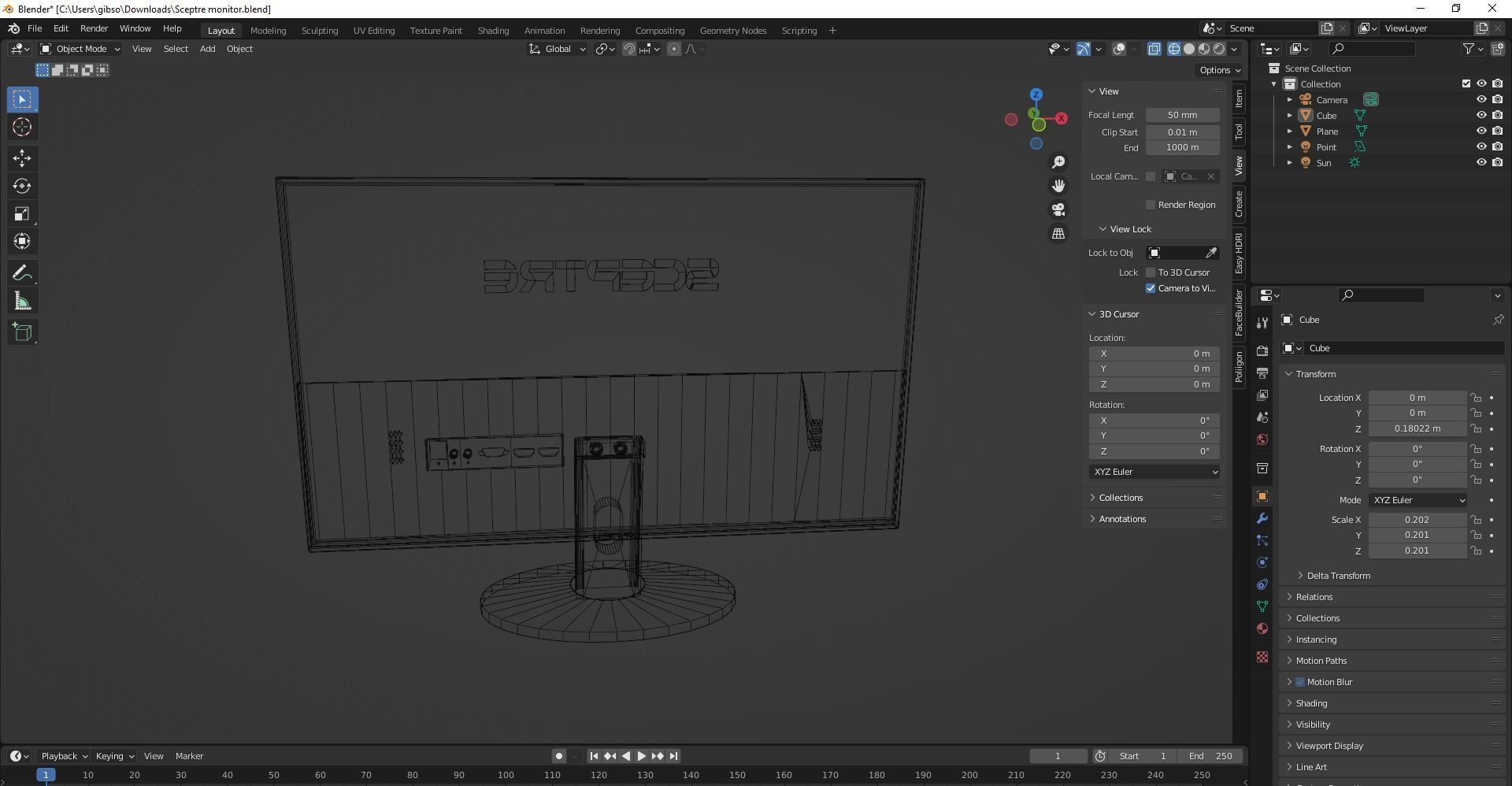Select the Add Cube tool
The width and height of the screenshot is (1512, 786).
coord(22,332)
